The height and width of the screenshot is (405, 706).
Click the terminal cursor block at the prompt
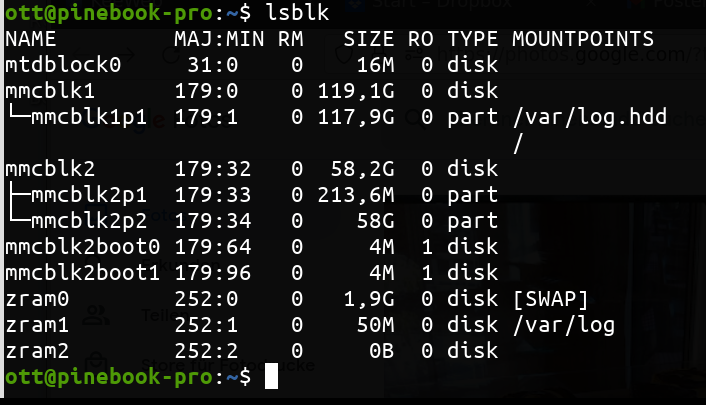click(x=273, y=377)
